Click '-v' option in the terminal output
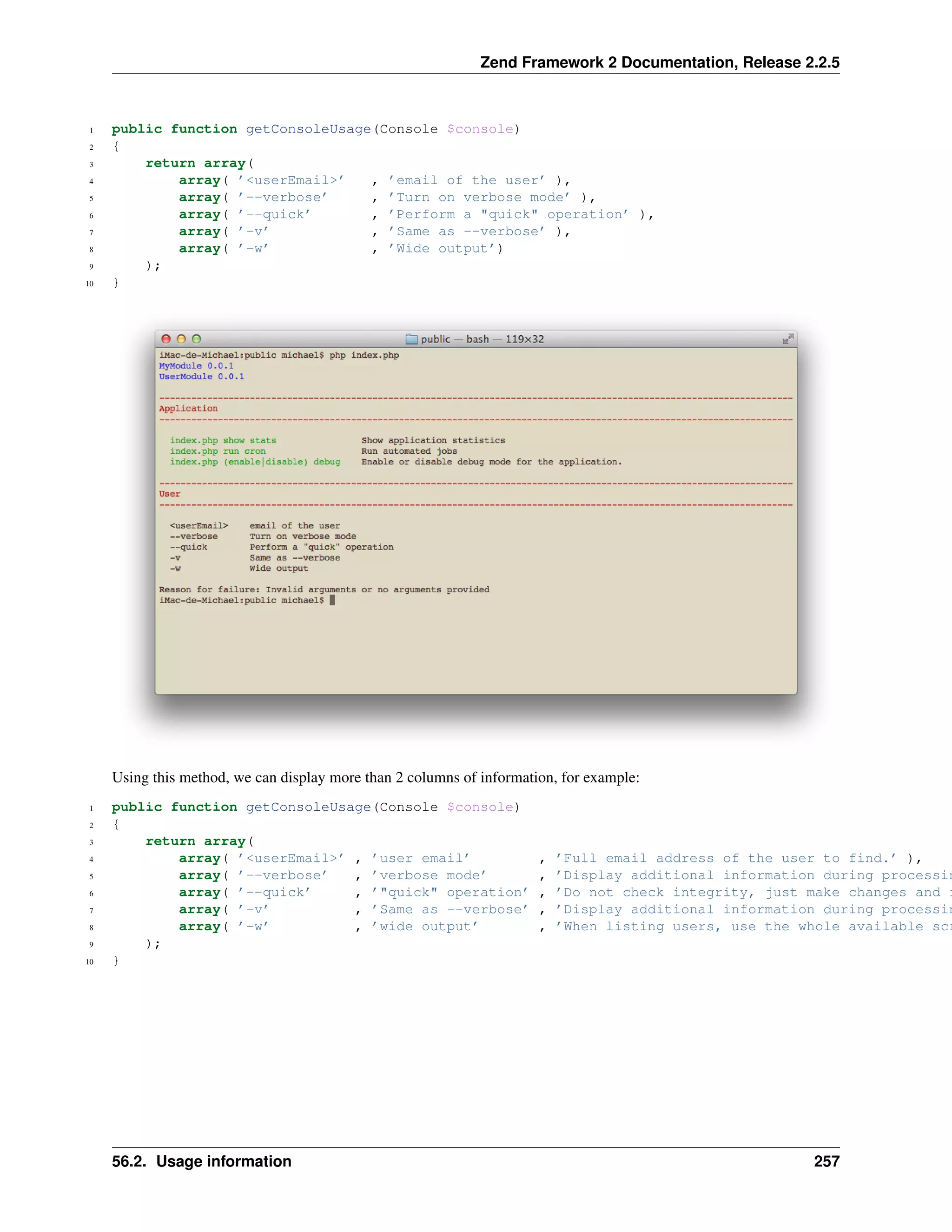Image resolution: width=952 pixels, height=1232 pixels. click(175, 558)
